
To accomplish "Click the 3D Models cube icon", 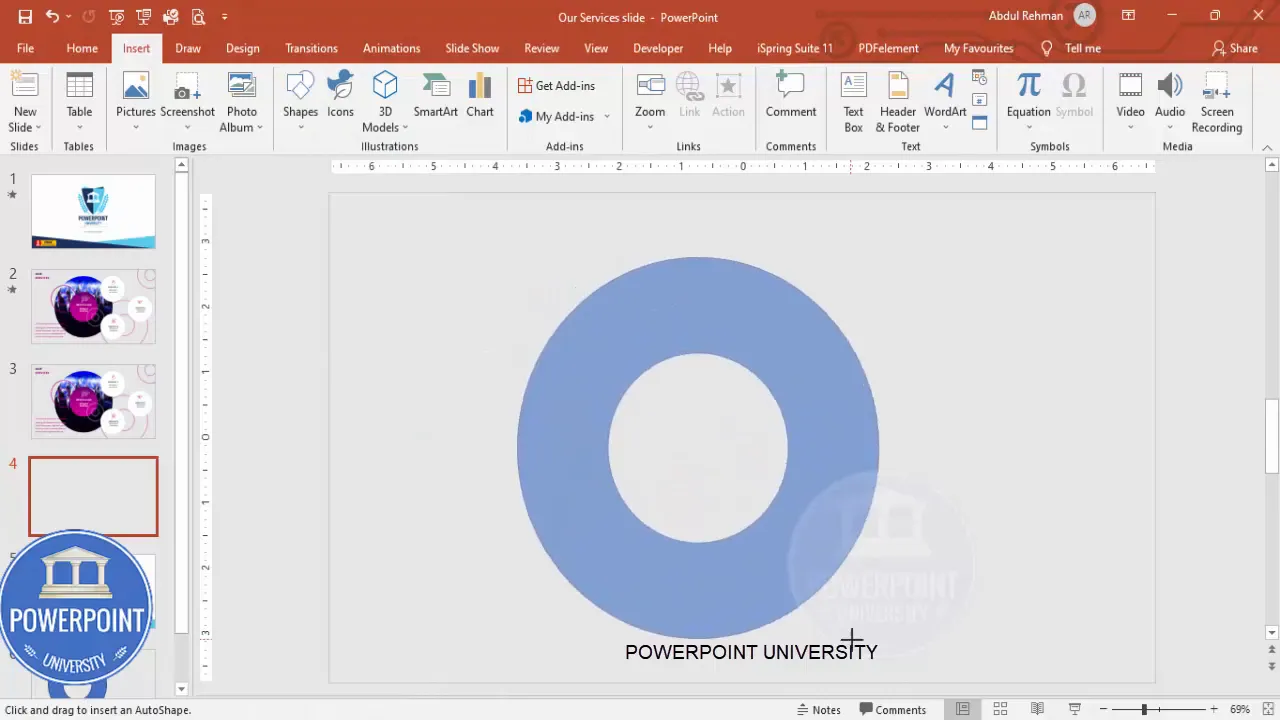I will (385, 85).
